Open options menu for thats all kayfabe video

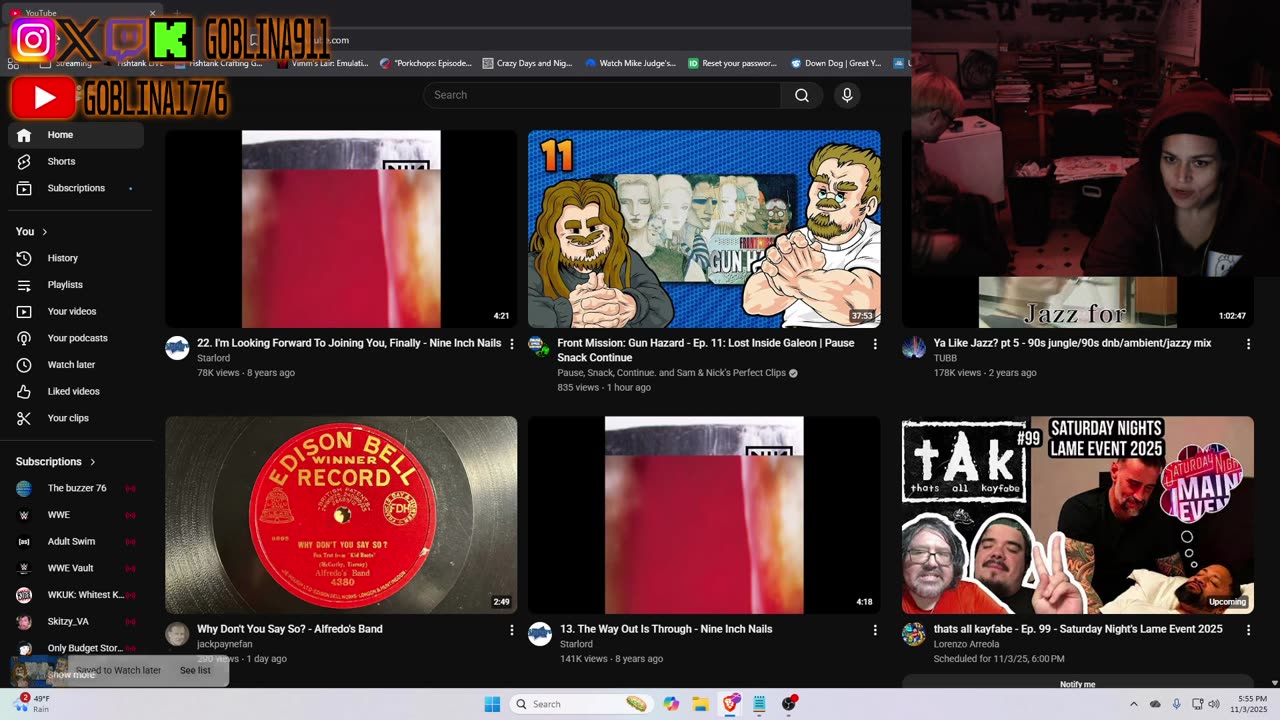pyautogui.click(x=1248, y=630)
